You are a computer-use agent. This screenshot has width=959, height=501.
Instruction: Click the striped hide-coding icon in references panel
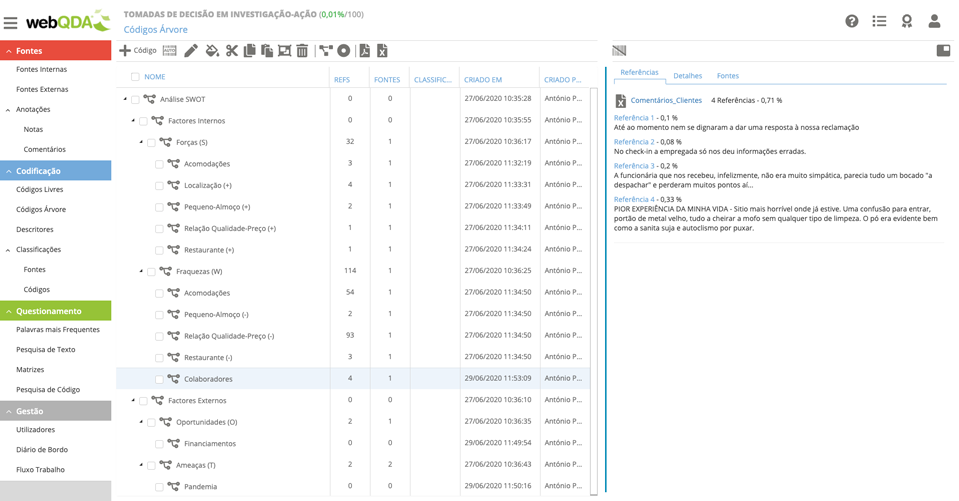619,51
